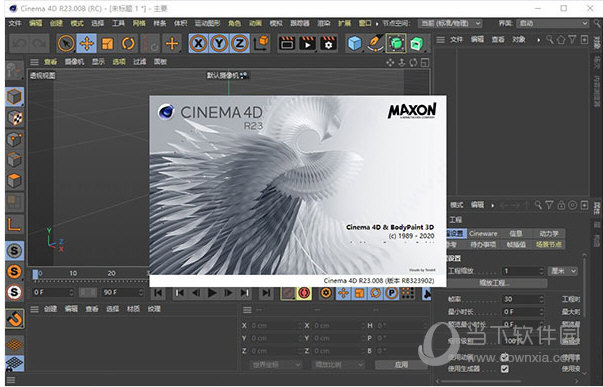Select the Move tool in toolbar

coord(87,43)
